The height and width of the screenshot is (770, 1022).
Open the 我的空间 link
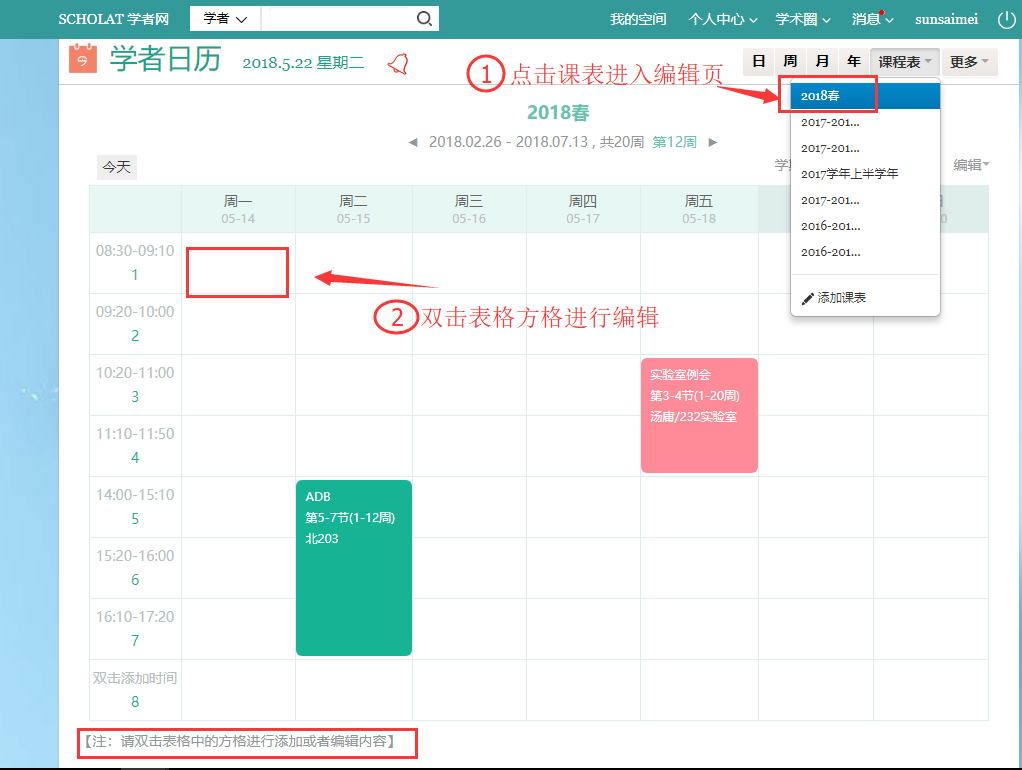tap(638, 19)
